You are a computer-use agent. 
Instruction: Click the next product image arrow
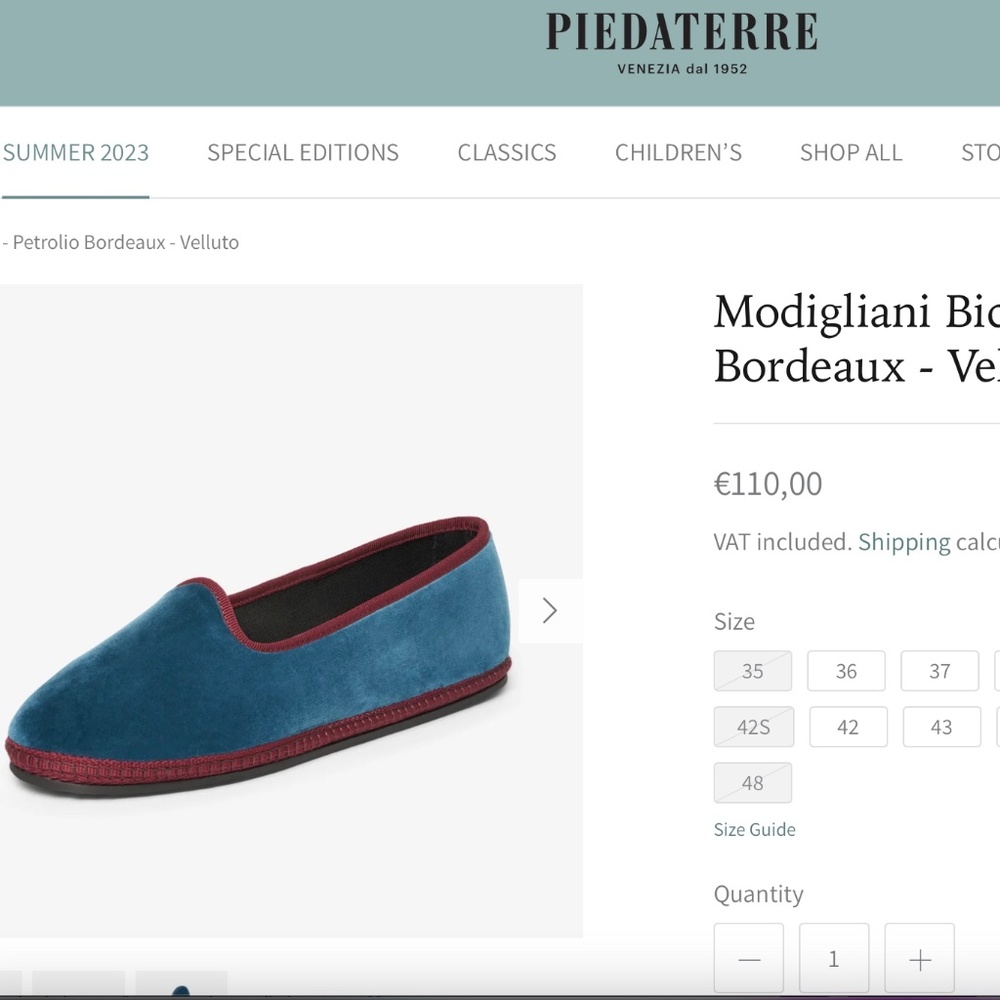click(549, 610)
